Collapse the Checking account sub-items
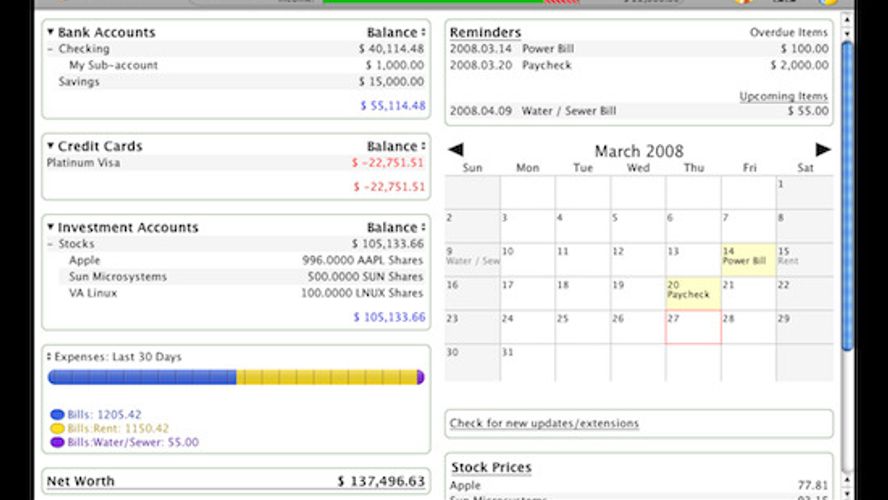This screenshot has width=888, height=500. (x=50, y=49)
